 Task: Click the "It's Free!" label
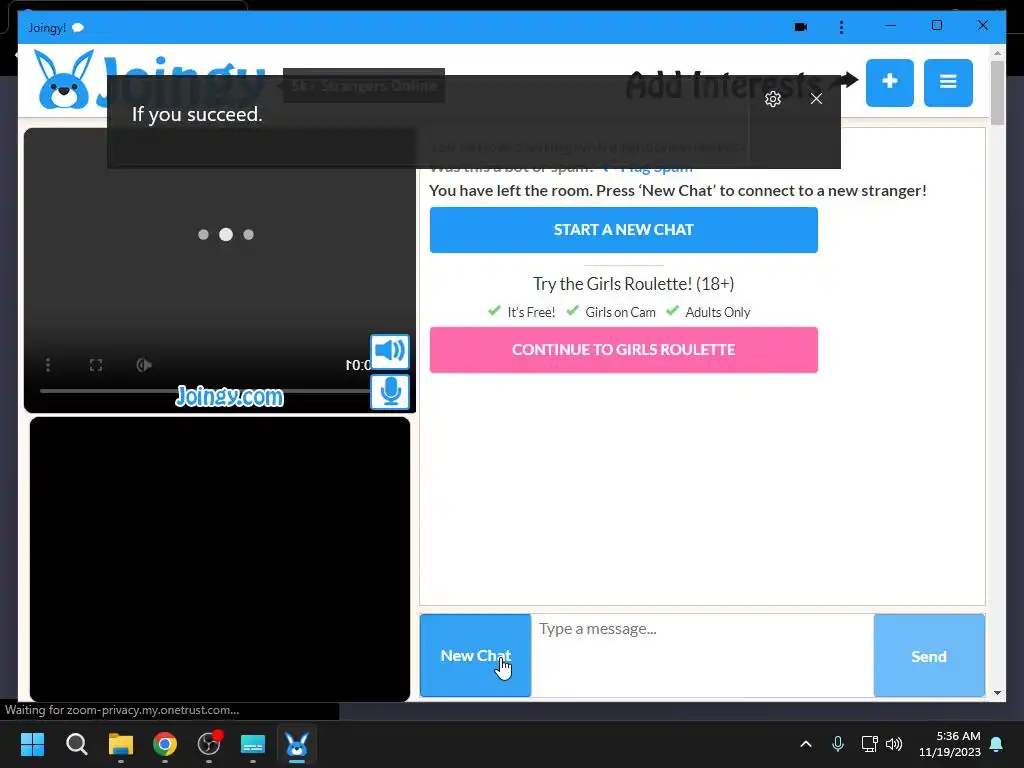pos(531,312)
